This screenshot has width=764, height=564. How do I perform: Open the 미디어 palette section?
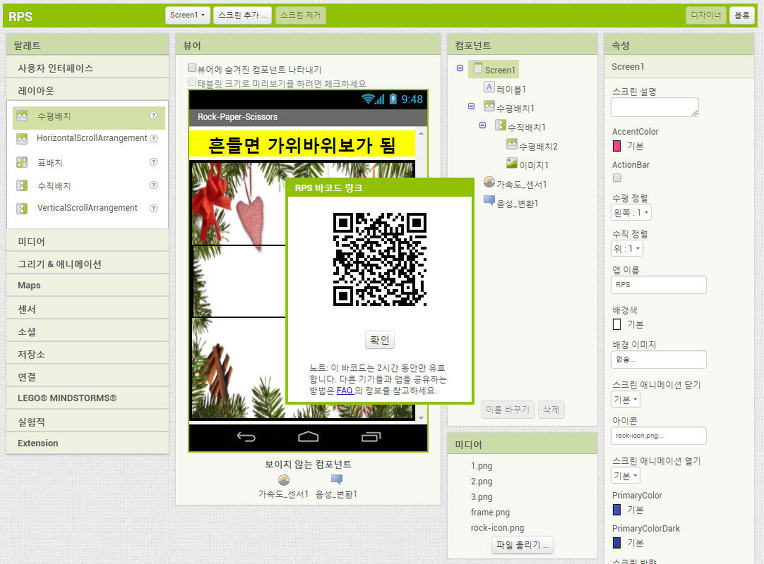pos(88,241)
